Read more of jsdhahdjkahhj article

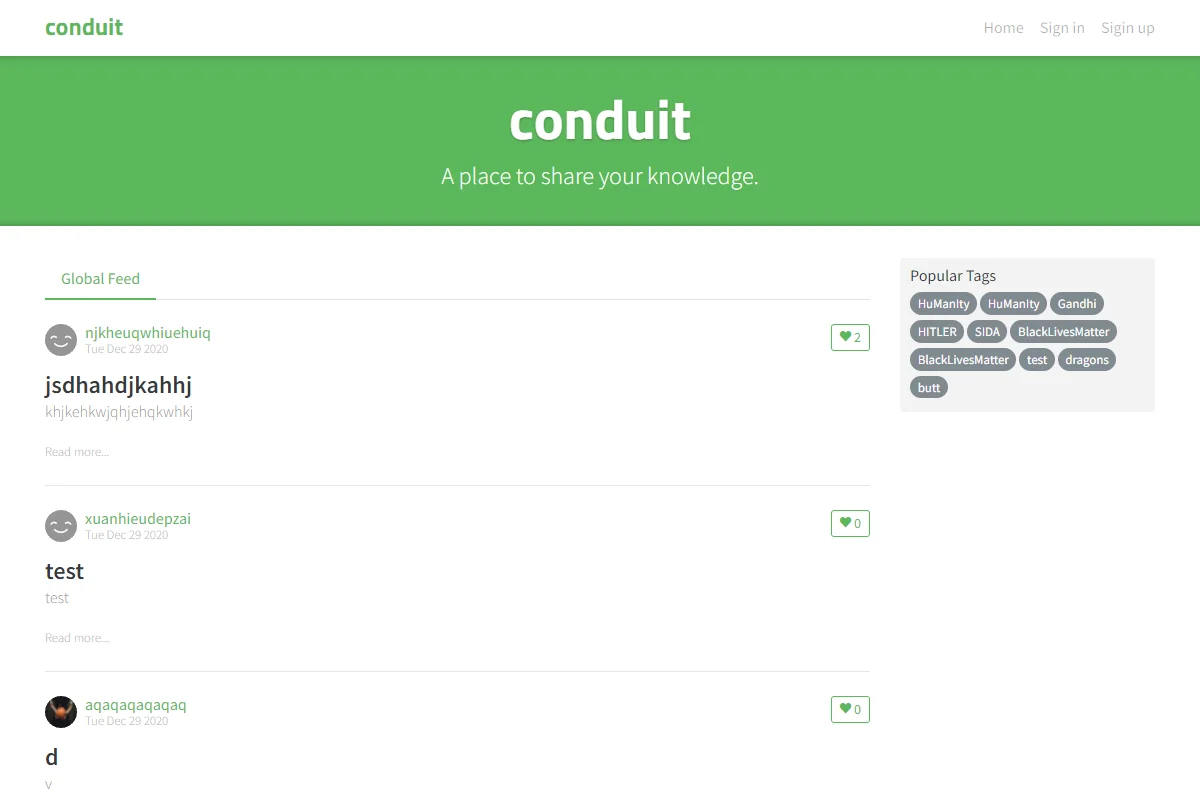click(77, 452)
